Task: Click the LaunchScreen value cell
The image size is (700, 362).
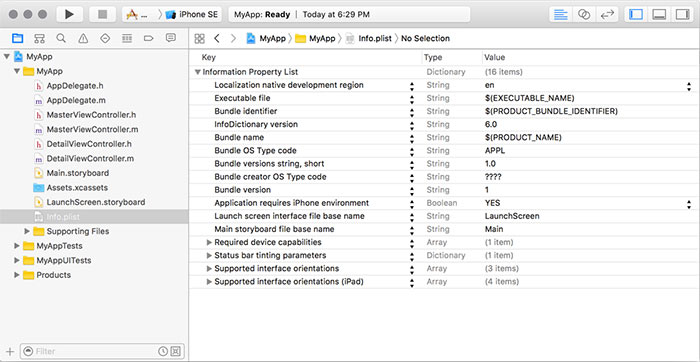Action: pos(512,216)
